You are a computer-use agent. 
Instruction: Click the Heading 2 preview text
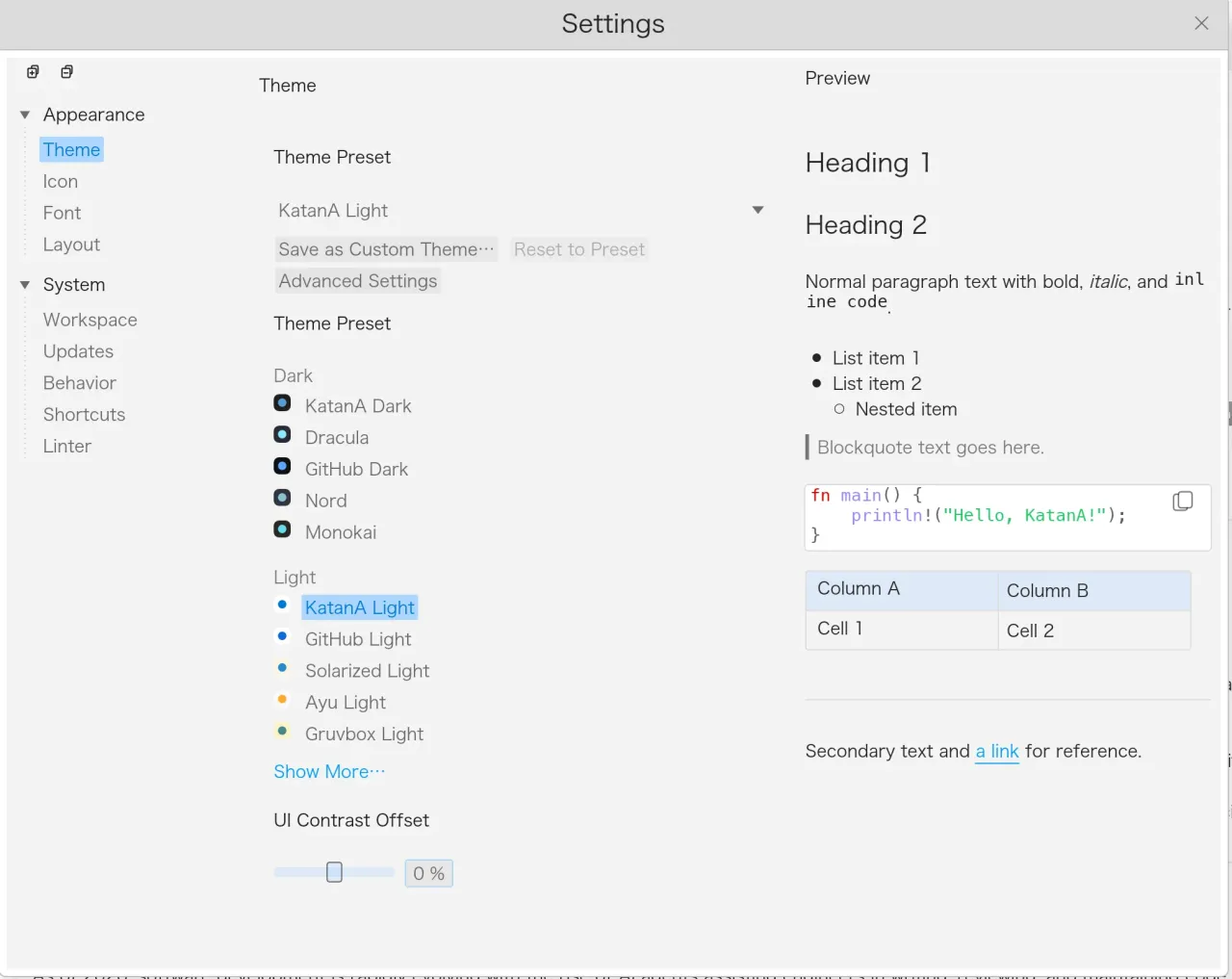[865, 225]
